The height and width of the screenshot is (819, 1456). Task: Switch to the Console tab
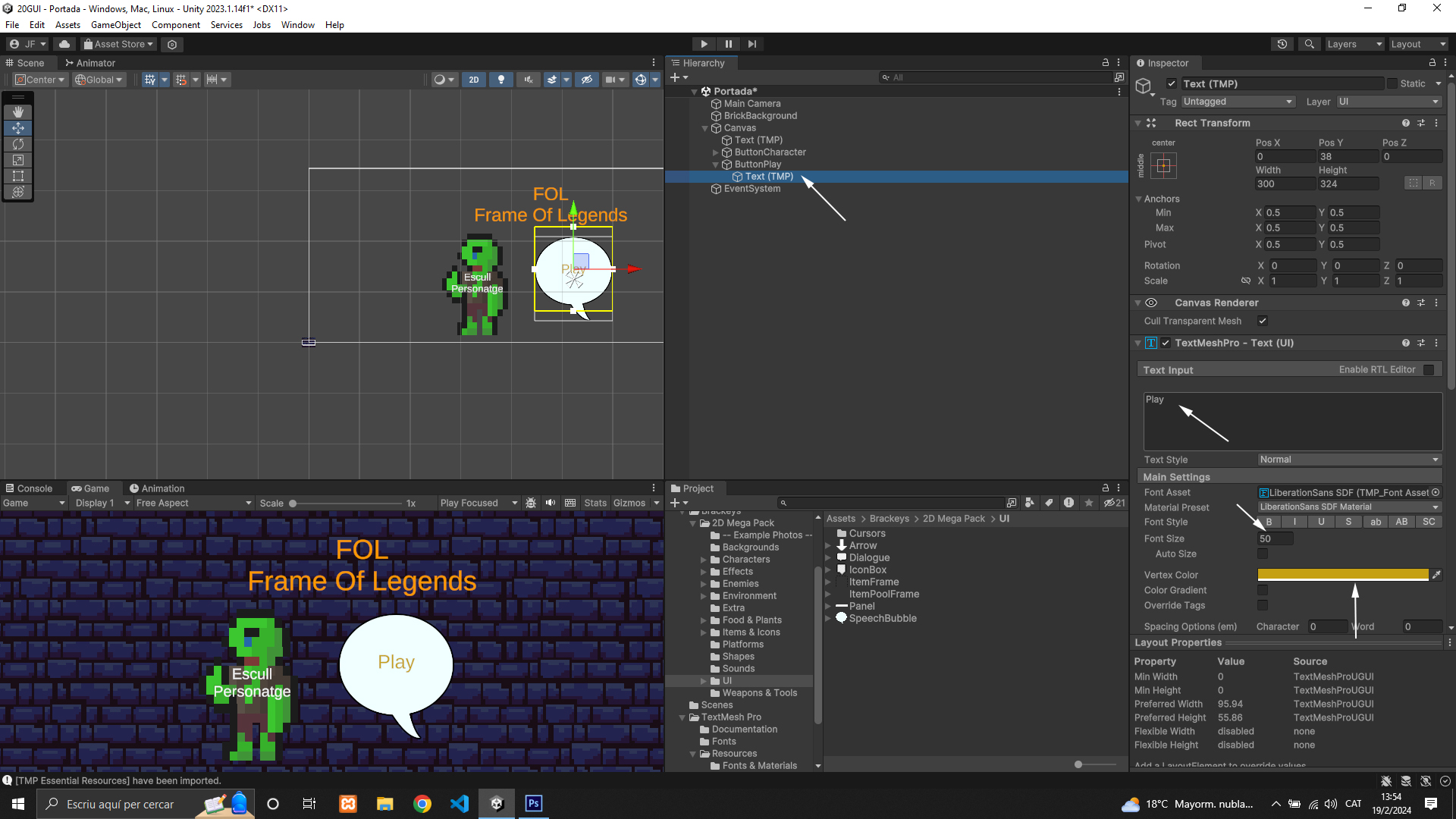(29, 488)
